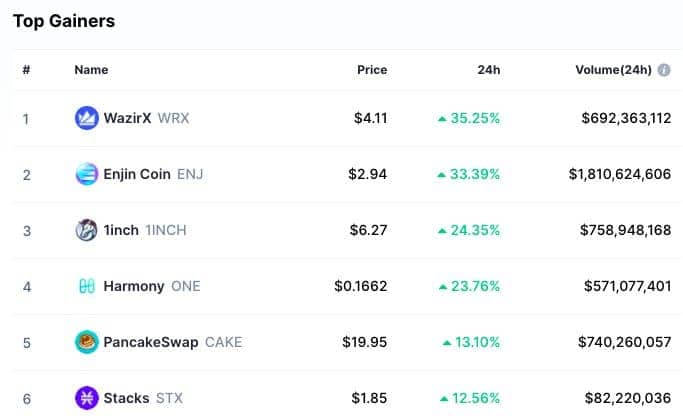Screen dimensions: 683x416
Task: Click the Stacks STX ticker text
Action: [x=169, y=398]
